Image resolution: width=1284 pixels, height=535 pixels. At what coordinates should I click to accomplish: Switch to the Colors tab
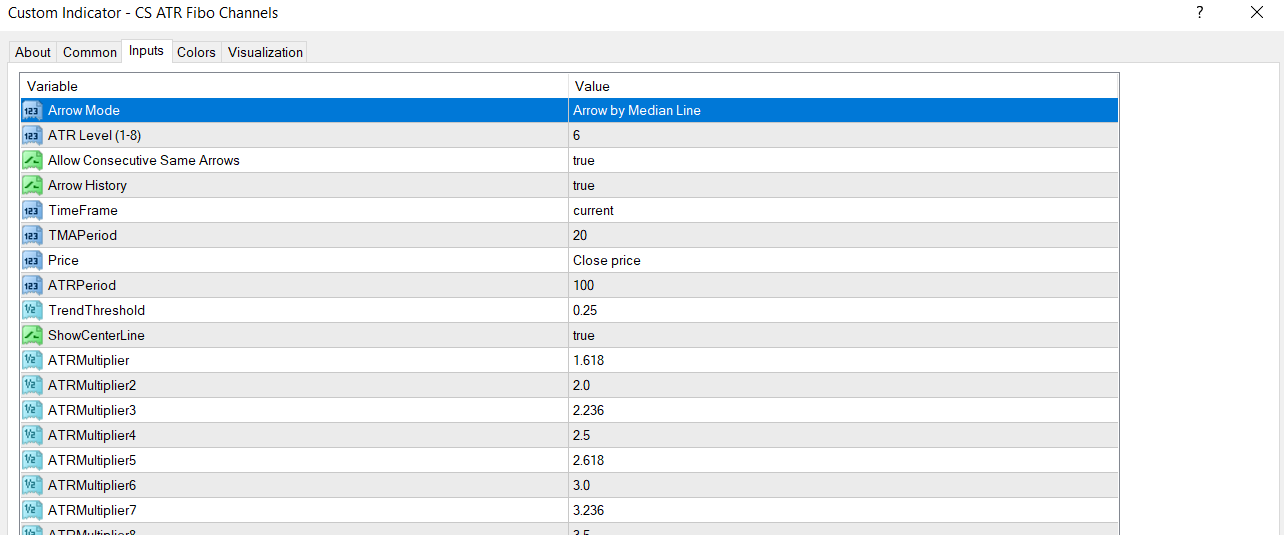[x=196, y=52]
